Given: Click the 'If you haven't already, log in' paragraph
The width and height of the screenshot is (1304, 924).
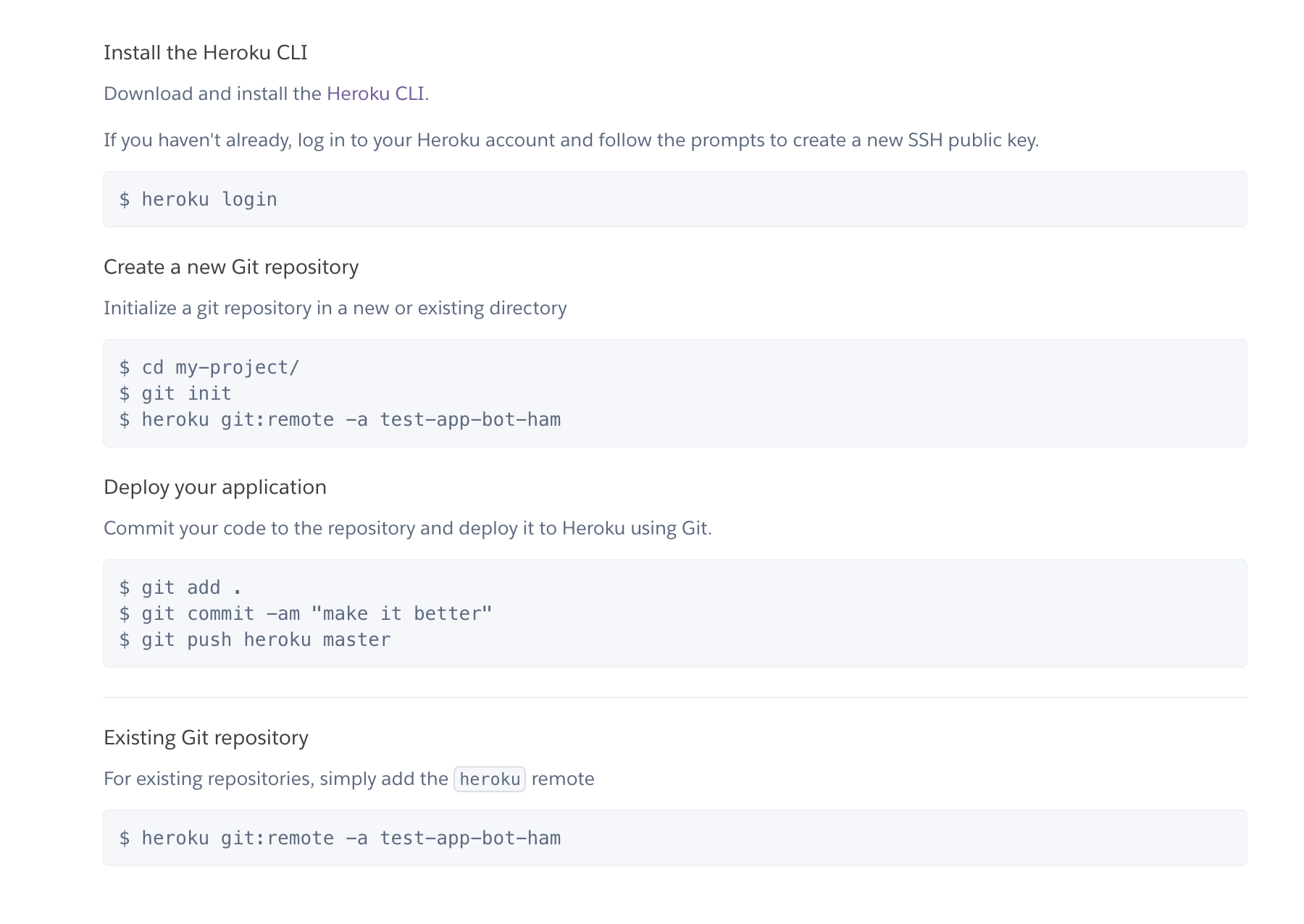Looking at the screenshot, I should click(571, 140).
